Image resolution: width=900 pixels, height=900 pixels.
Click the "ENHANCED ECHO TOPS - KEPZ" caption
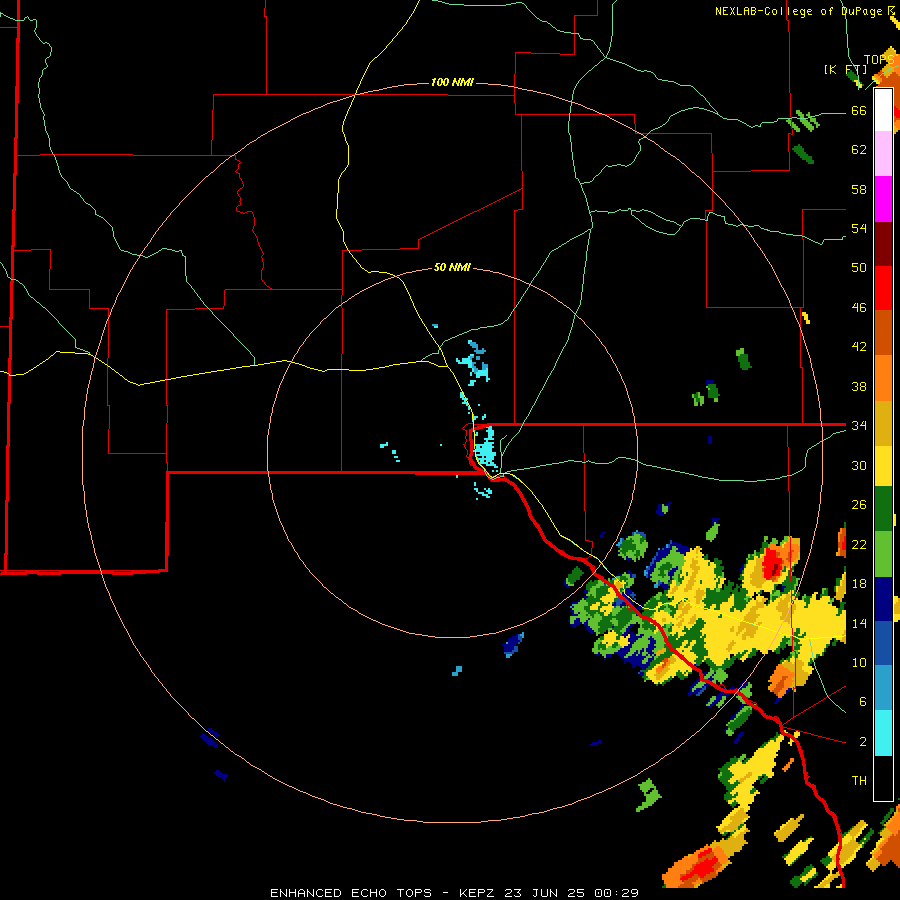[x=385, y=893]
